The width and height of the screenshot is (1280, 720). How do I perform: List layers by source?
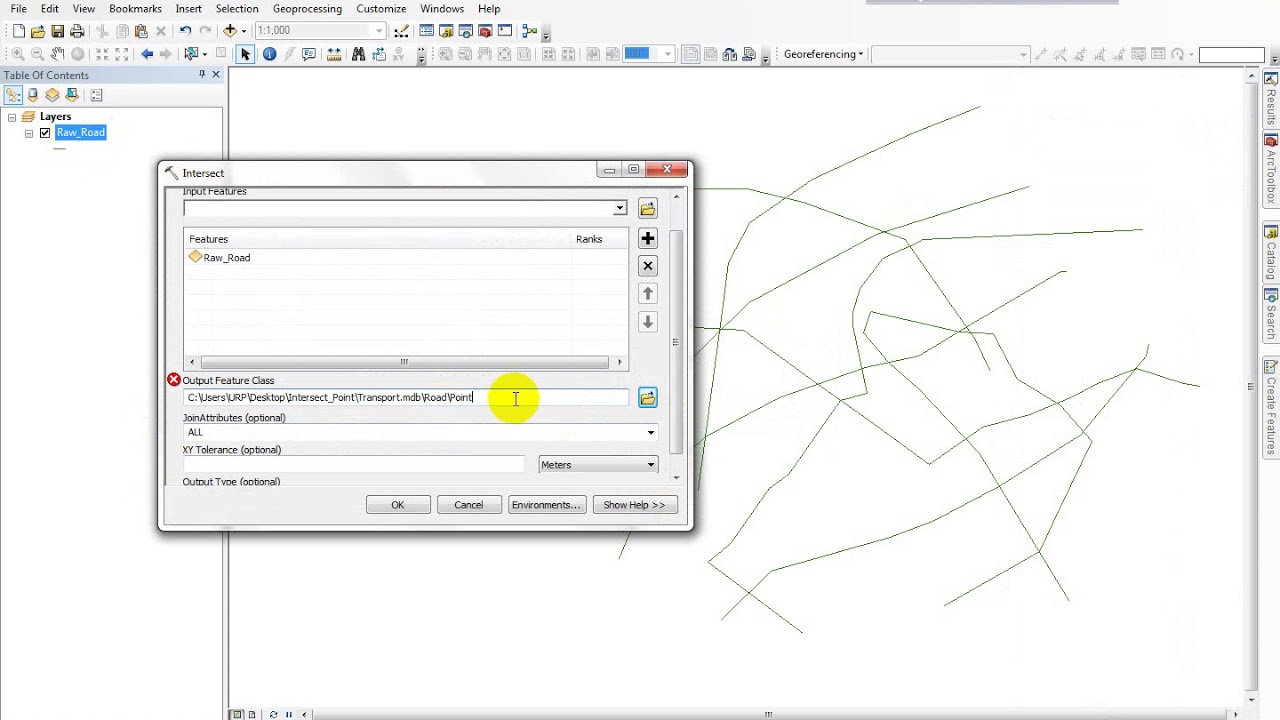click(x=33, y=95)
